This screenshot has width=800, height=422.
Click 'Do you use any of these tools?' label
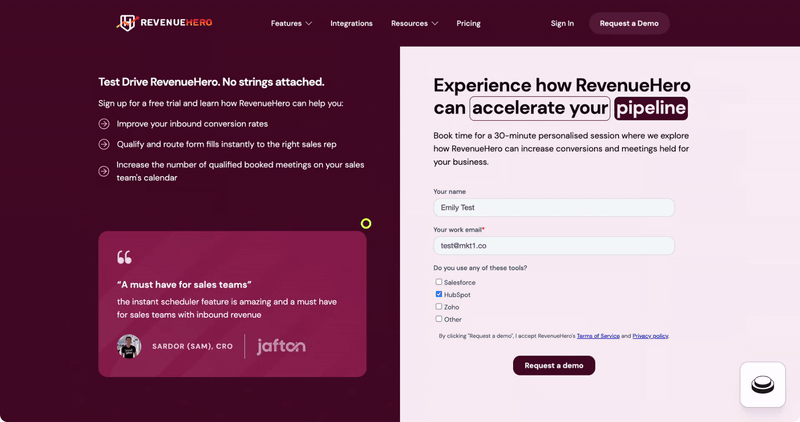[480, 268]
